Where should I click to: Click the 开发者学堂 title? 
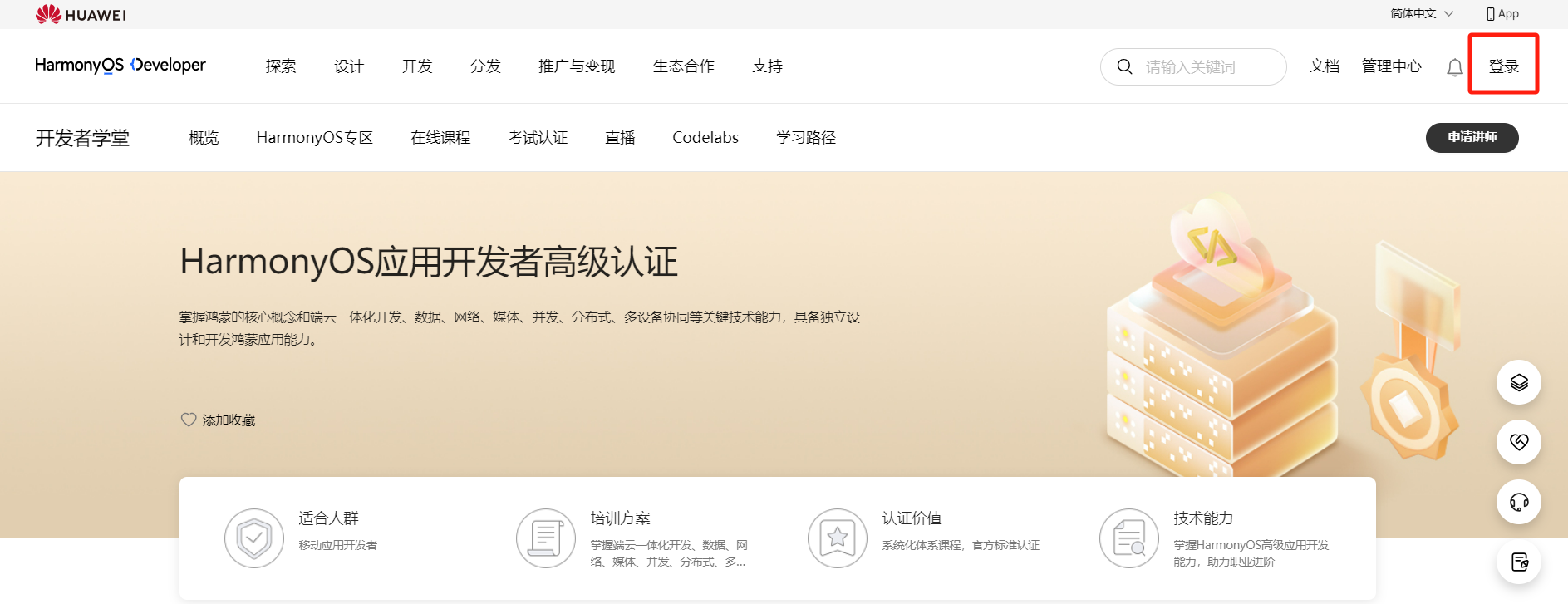(82, 138)
